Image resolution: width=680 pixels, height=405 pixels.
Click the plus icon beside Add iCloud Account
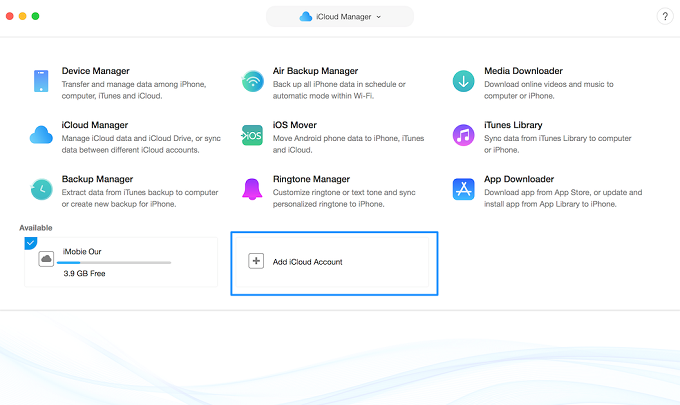(256, 261)
